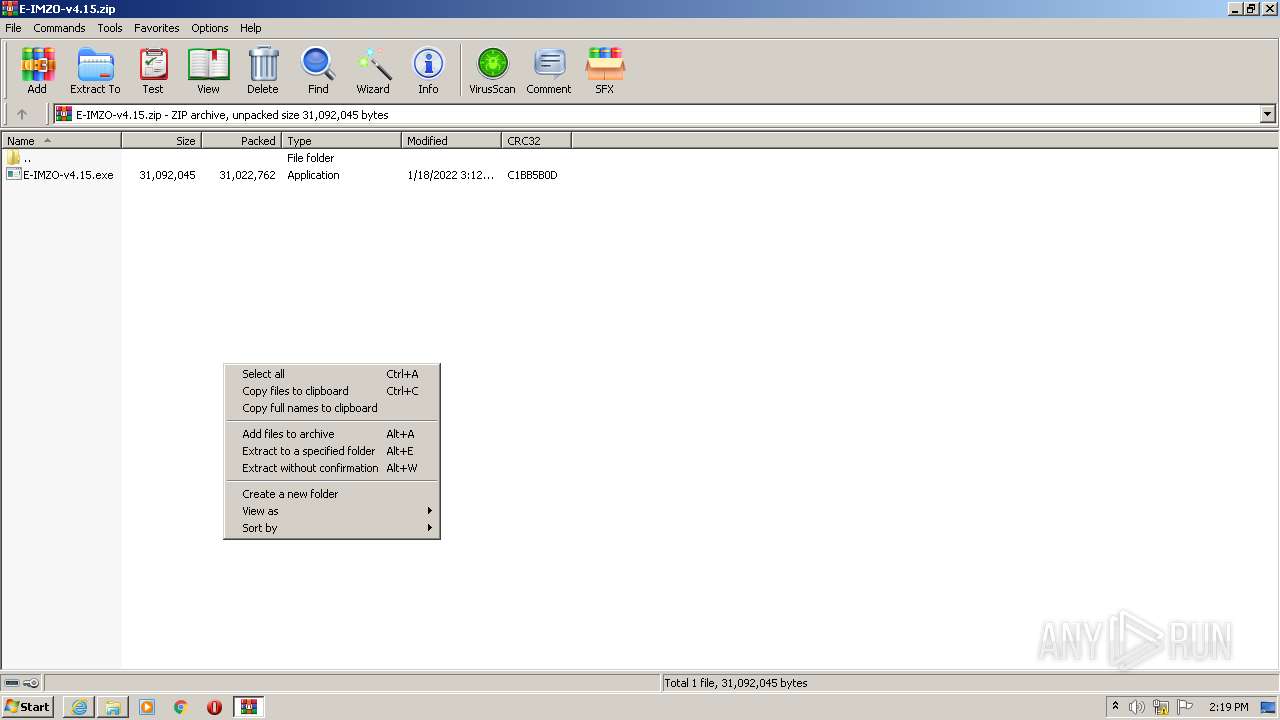Click the volume speaker tray icon

pyautogui.click(x=1137, y=707)
